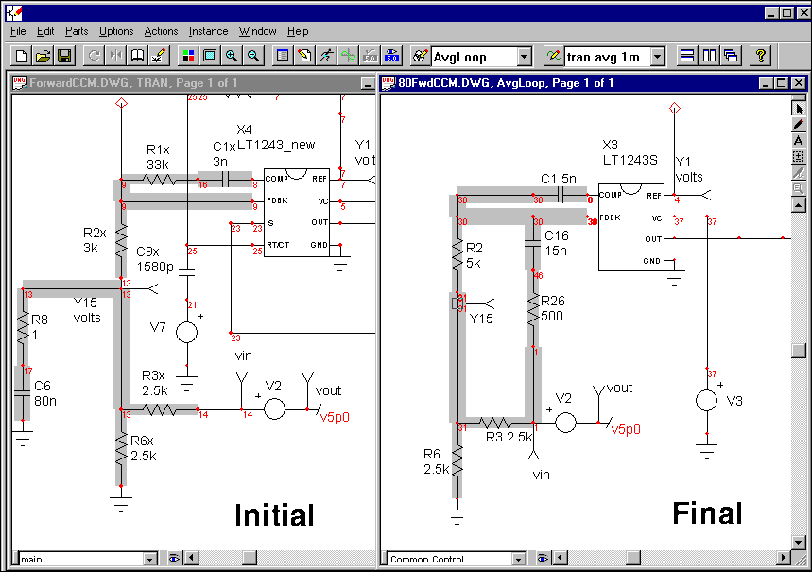Image resolution: width=812 pixels, height=572 pixels.
Task: Open the Actions menu
Action: click(161, 31)
